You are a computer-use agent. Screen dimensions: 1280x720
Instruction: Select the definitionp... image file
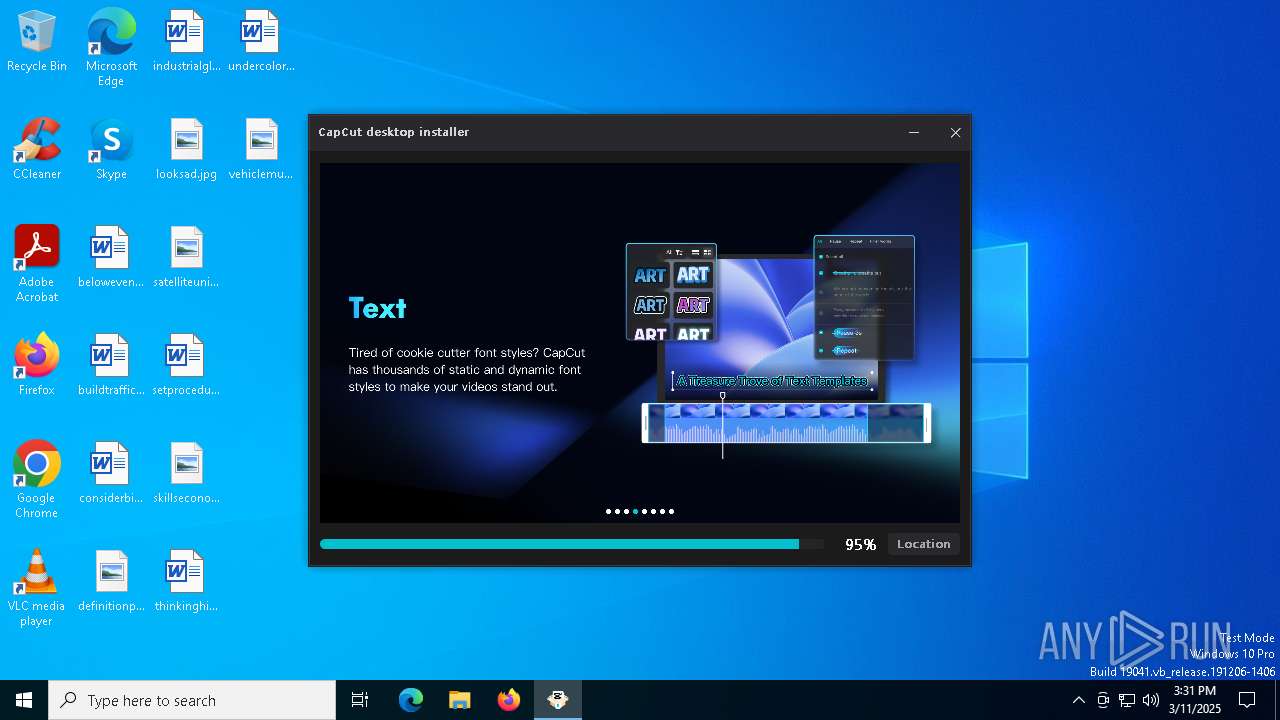[x=111, y=582]
